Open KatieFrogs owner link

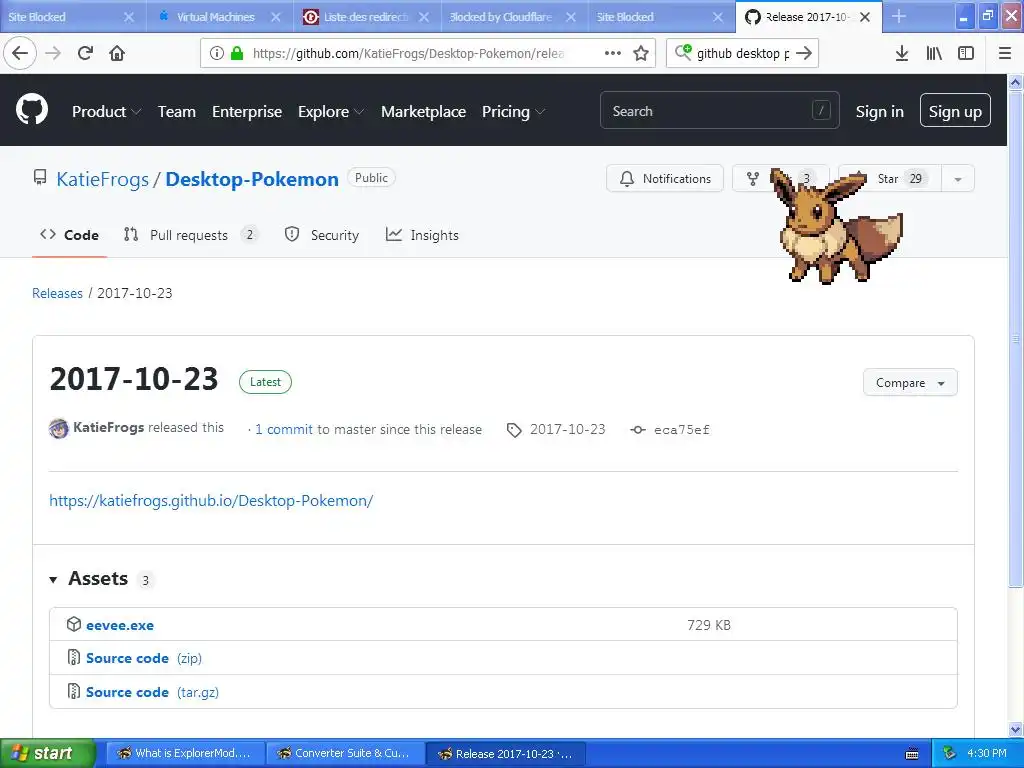(103, 179)
